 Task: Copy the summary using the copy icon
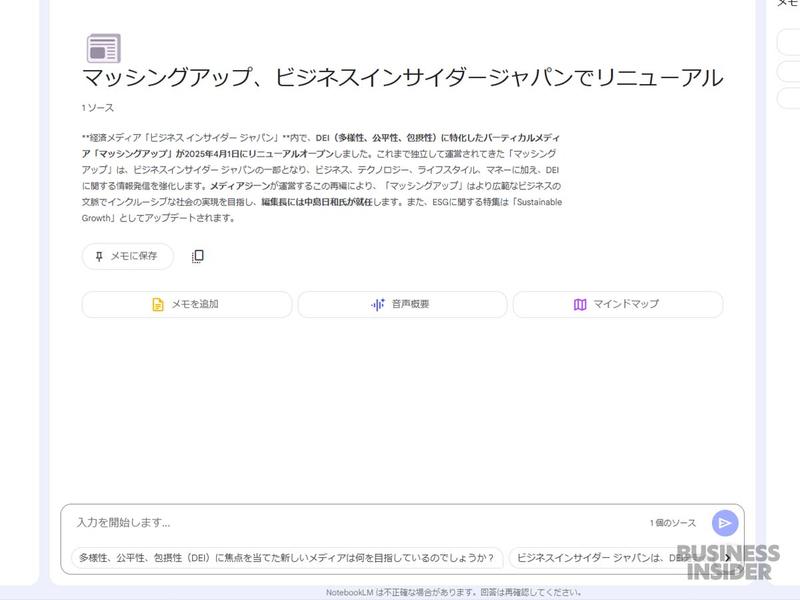pos(198,256)
